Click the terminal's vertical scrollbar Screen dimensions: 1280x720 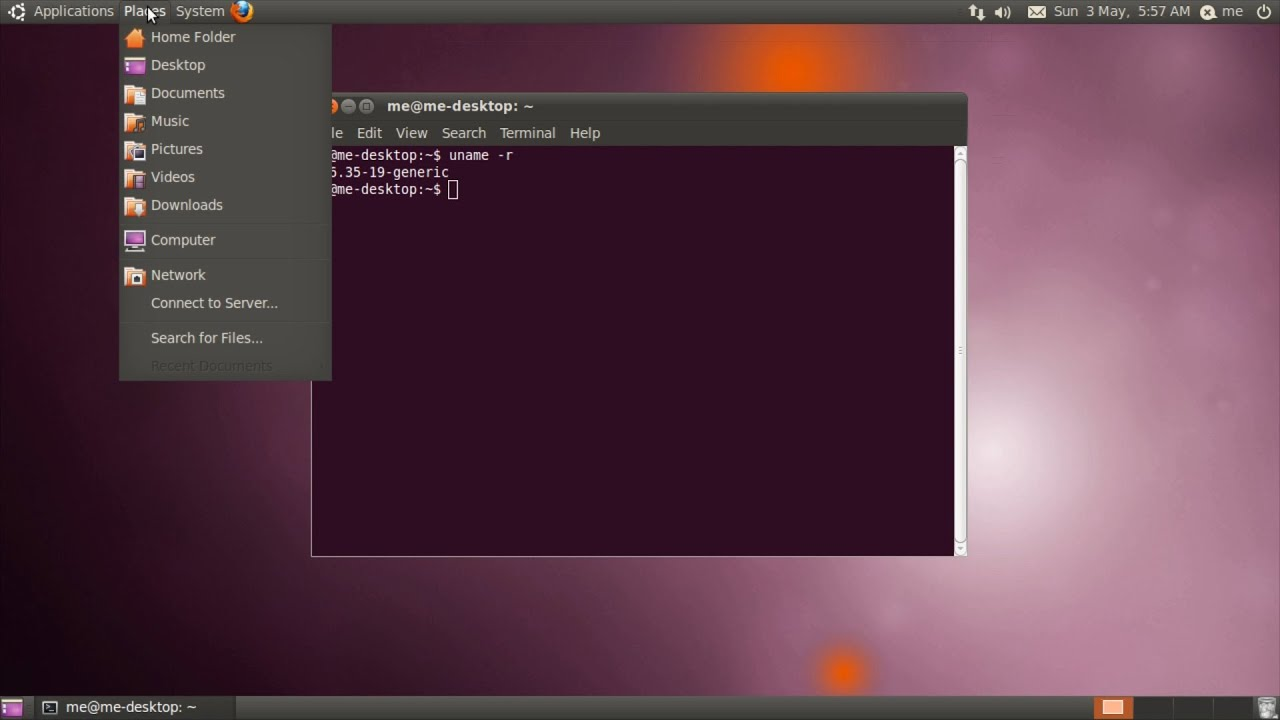coord(960,350)
